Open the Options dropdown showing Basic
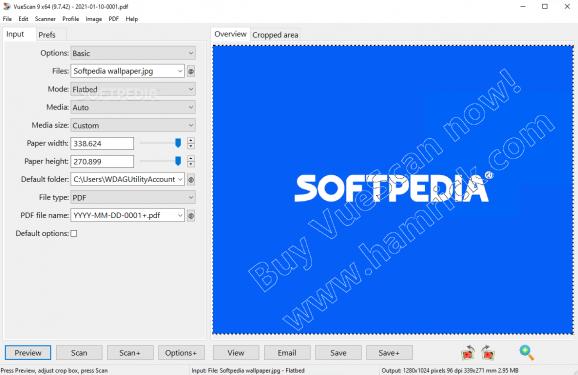Viewport: 578px width, 375px height. 133,53
